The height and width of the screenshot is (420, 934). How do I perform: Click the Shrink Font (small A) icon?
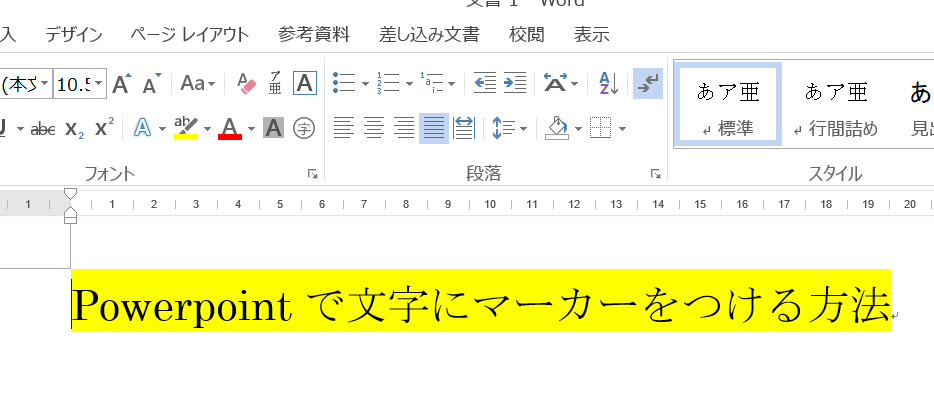click(152, 83)
